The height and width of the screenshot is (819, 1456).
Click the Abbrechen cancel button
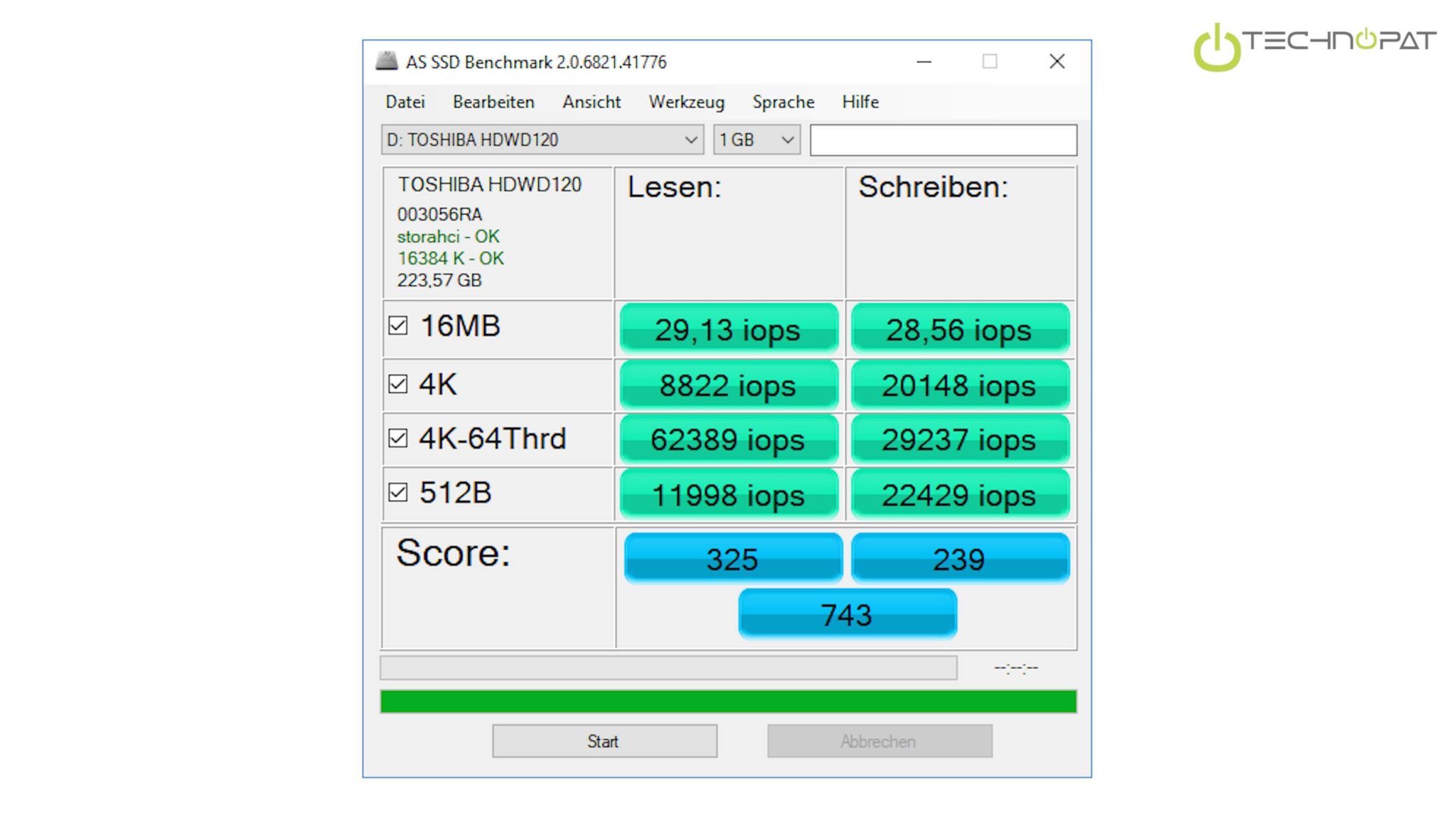[879, 742]
